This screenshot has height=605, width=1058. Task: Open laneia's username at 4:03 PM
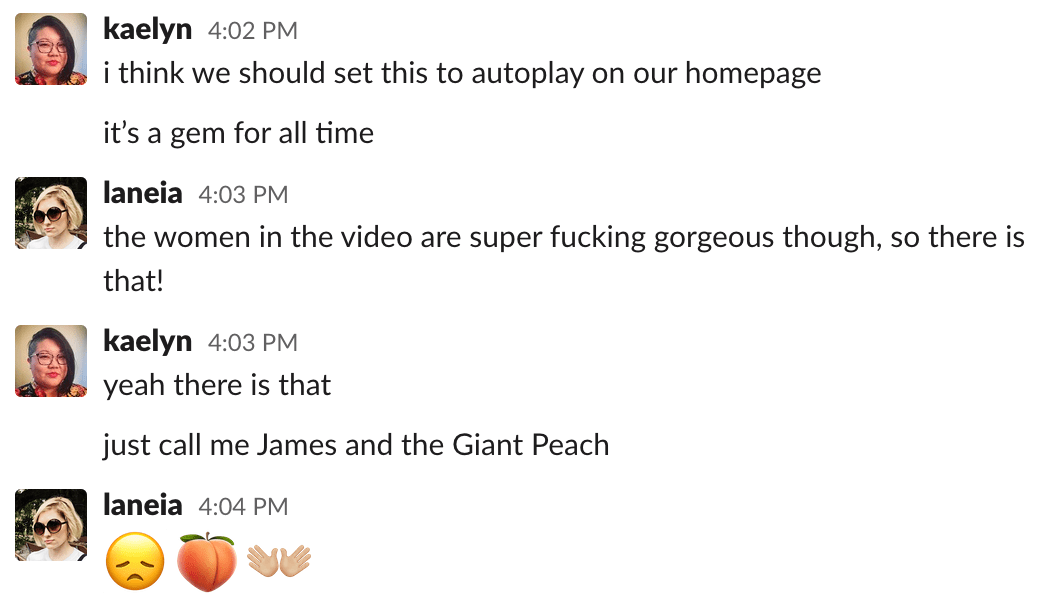coord(143,194)
